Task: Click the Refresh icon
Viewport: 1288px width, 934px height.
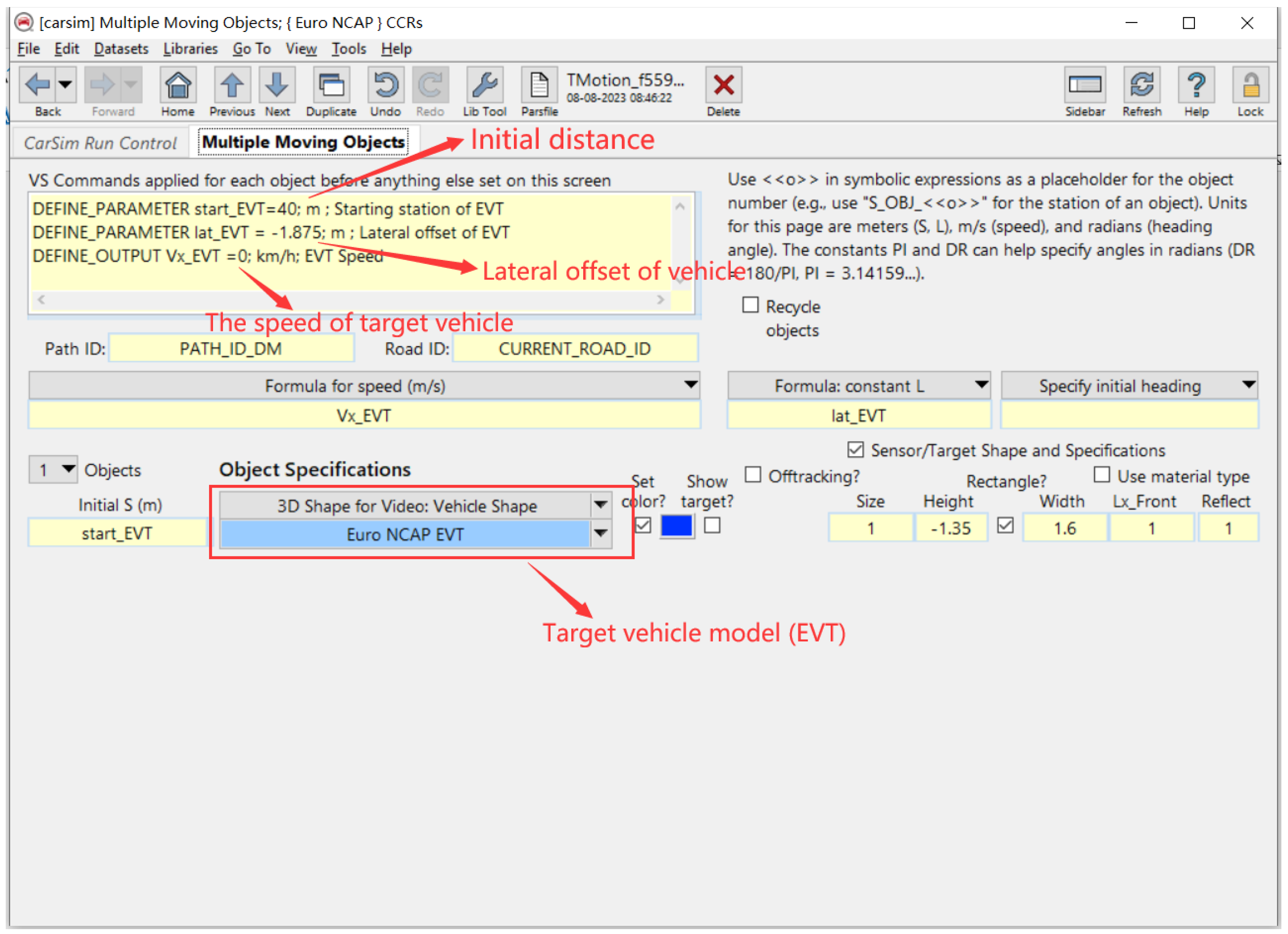Action: point(1141,86)
